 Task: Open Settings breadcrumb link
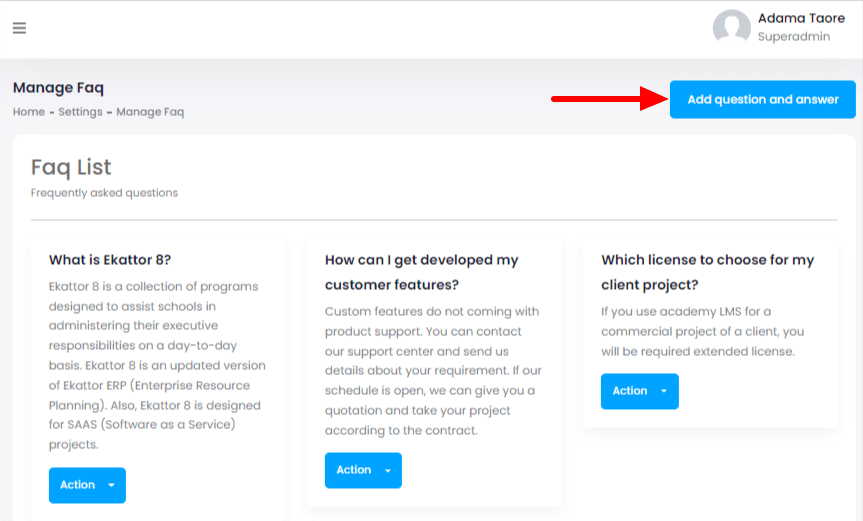[x=80, y=112]
